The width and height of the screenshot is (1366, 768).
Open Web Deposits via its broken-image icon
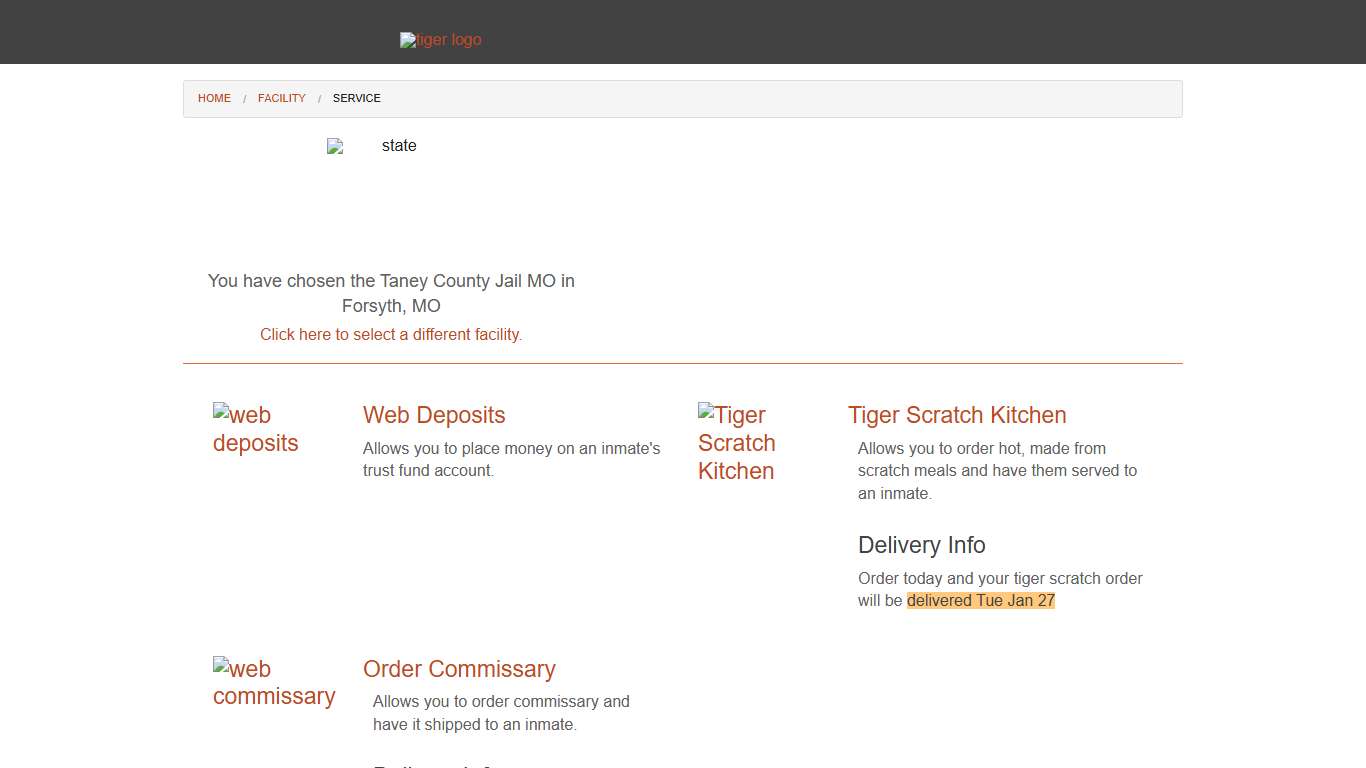pos(255,429)
